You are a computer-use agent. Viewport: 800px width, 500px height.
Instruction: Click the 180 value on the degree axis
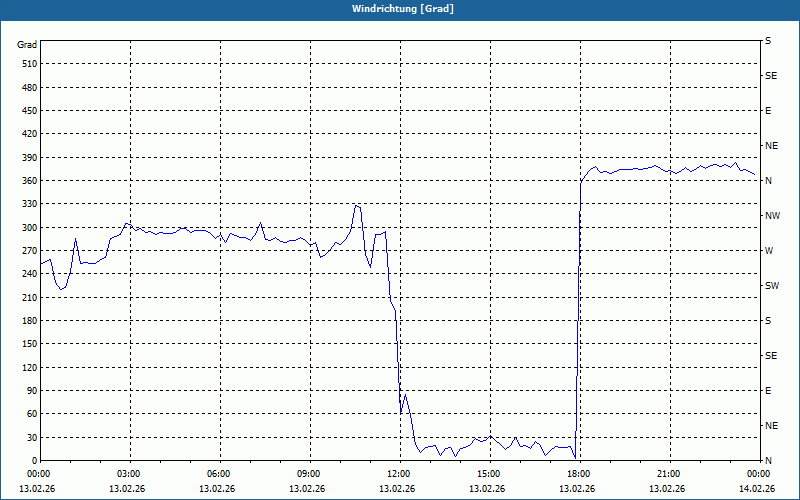[x=29, y=321]
